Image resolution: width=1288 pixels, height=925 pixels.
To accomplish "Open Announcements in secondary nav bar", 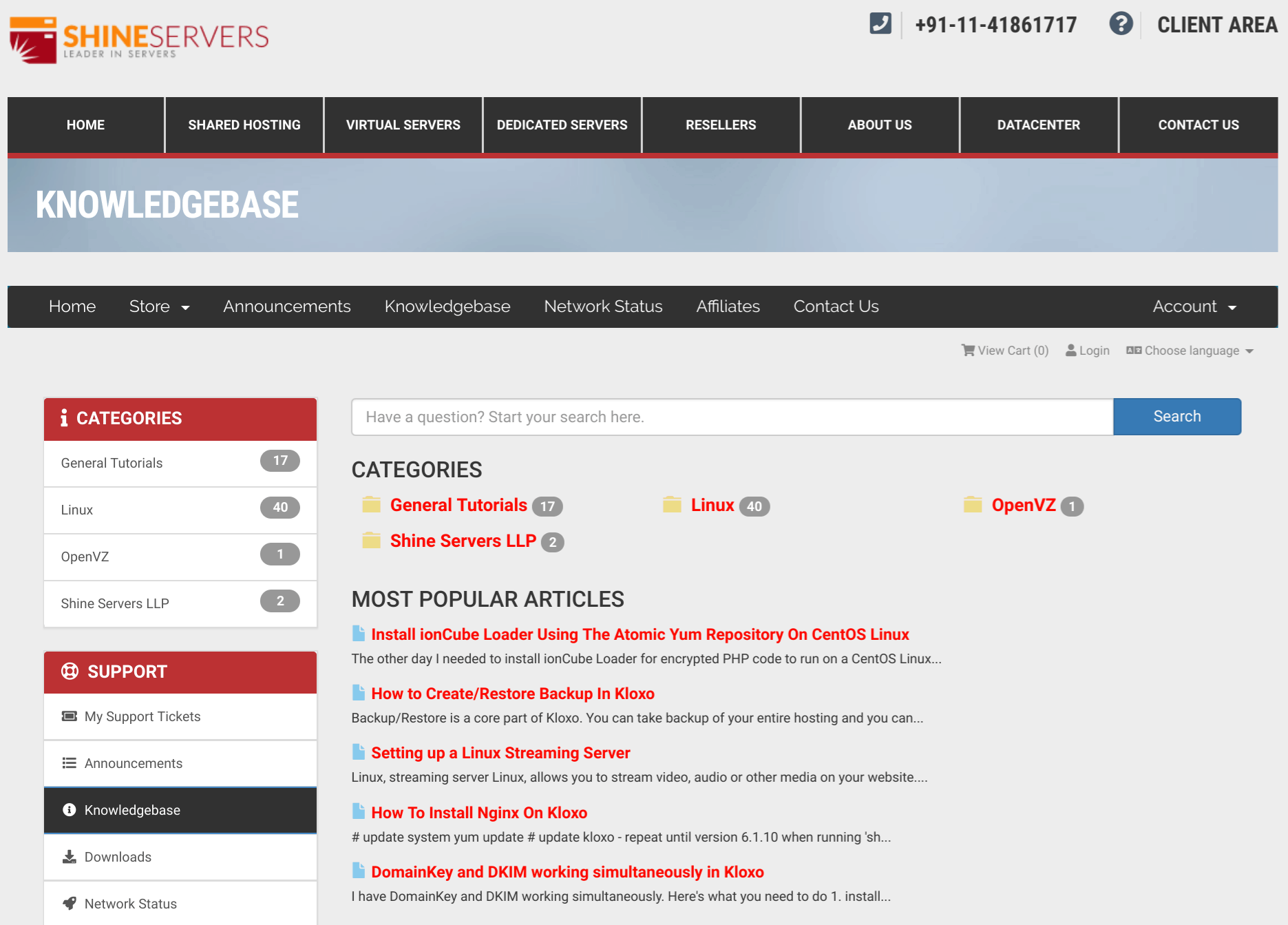I will point(287,306).
